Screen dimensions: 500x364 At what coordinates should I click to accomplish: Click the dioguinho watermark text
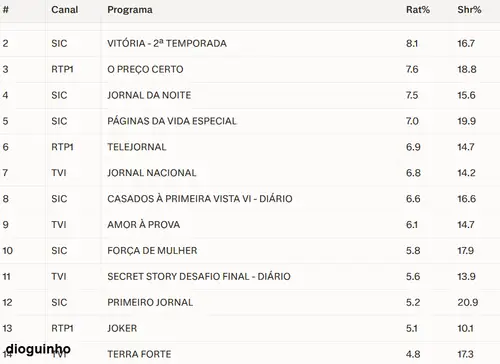click(x=38, y=349)
